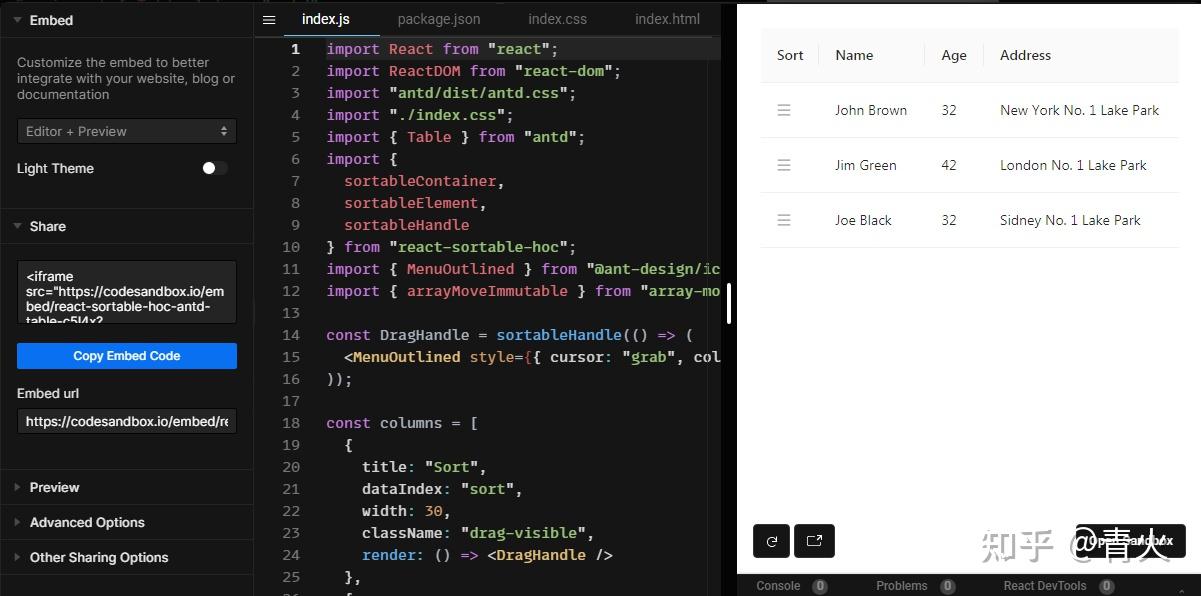Click the Embed url input field
The image size is (1201, 596).
pos(127,421)
